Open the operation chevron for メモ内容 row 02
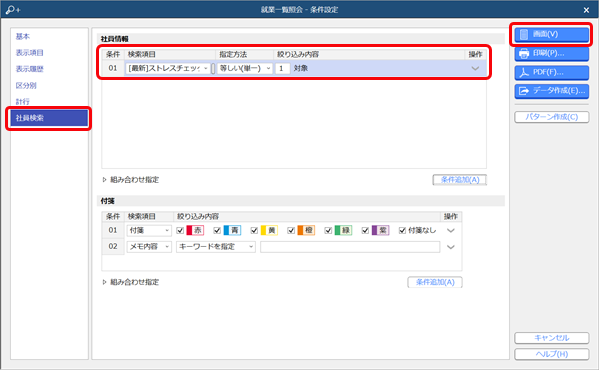 tap(451, 247)
